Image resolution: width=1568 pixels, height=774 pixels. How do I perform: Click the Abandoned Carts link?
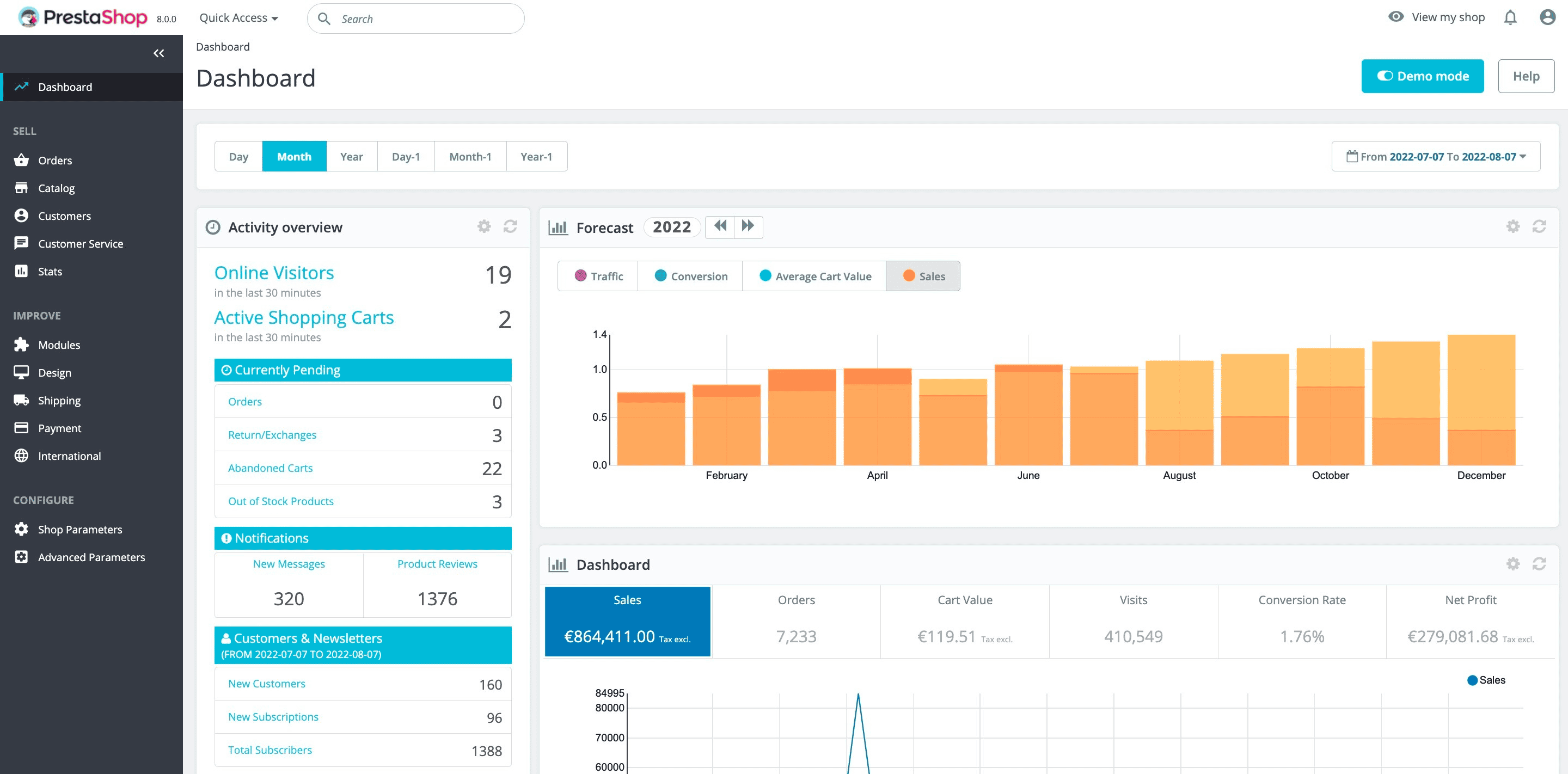tap(271, 468)
